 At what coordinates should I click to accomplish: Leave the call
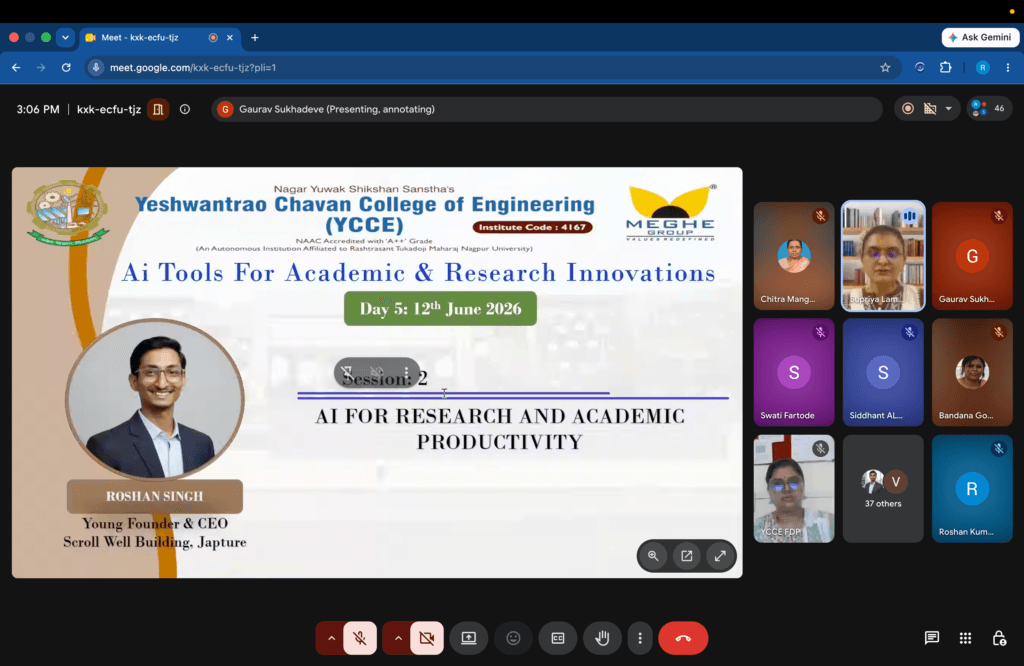683,638
